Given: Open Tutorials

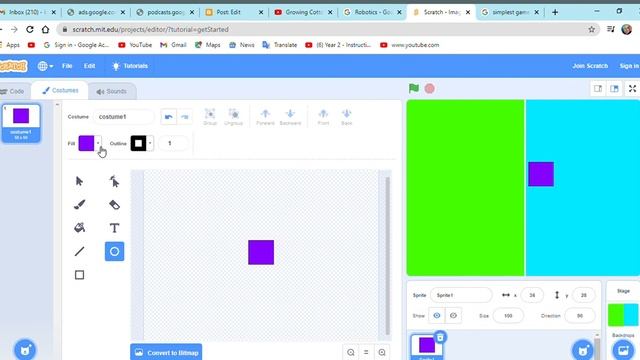Looking at the screenshot, I should click(130, 66).
